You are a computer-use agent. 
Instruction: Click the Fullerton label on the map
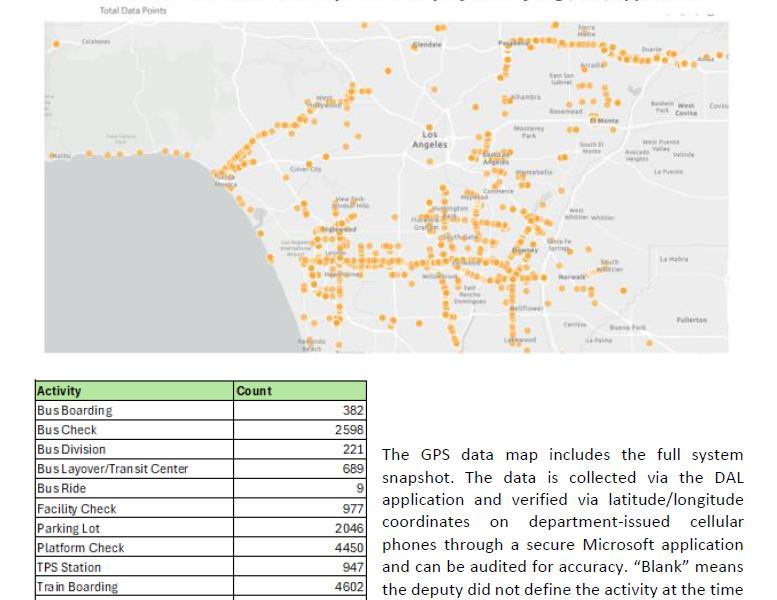[691, 320]
